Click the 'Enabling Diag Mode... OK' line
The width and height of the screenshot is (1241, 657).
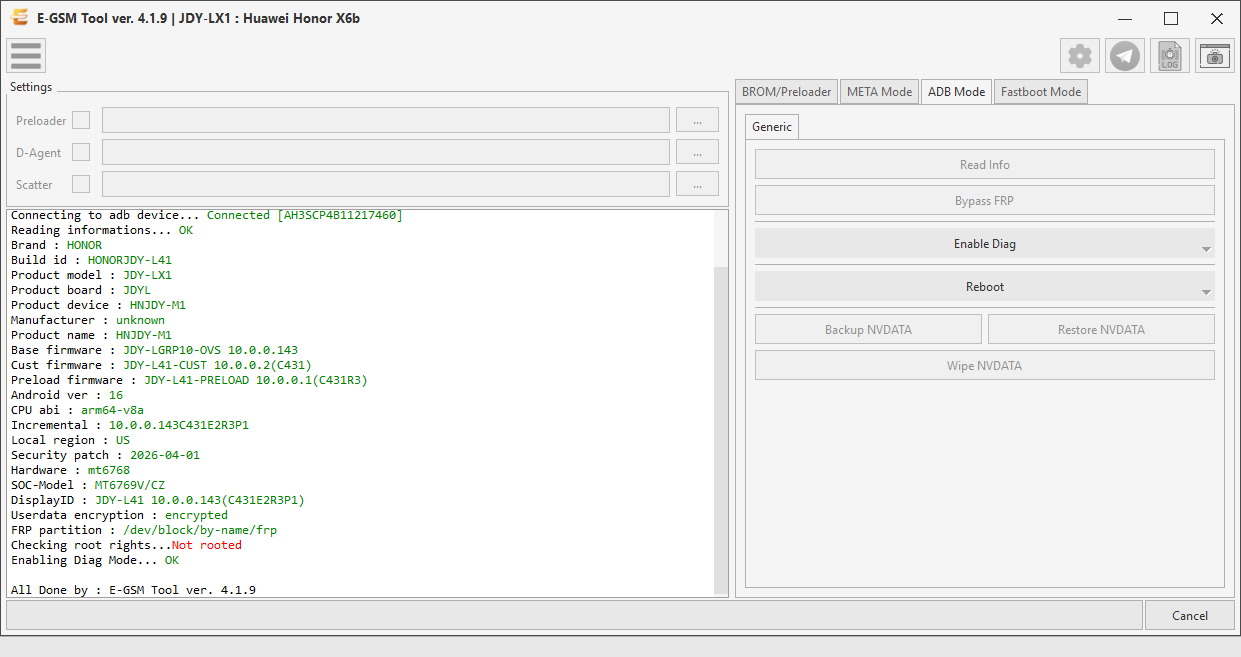coord(95,560)
